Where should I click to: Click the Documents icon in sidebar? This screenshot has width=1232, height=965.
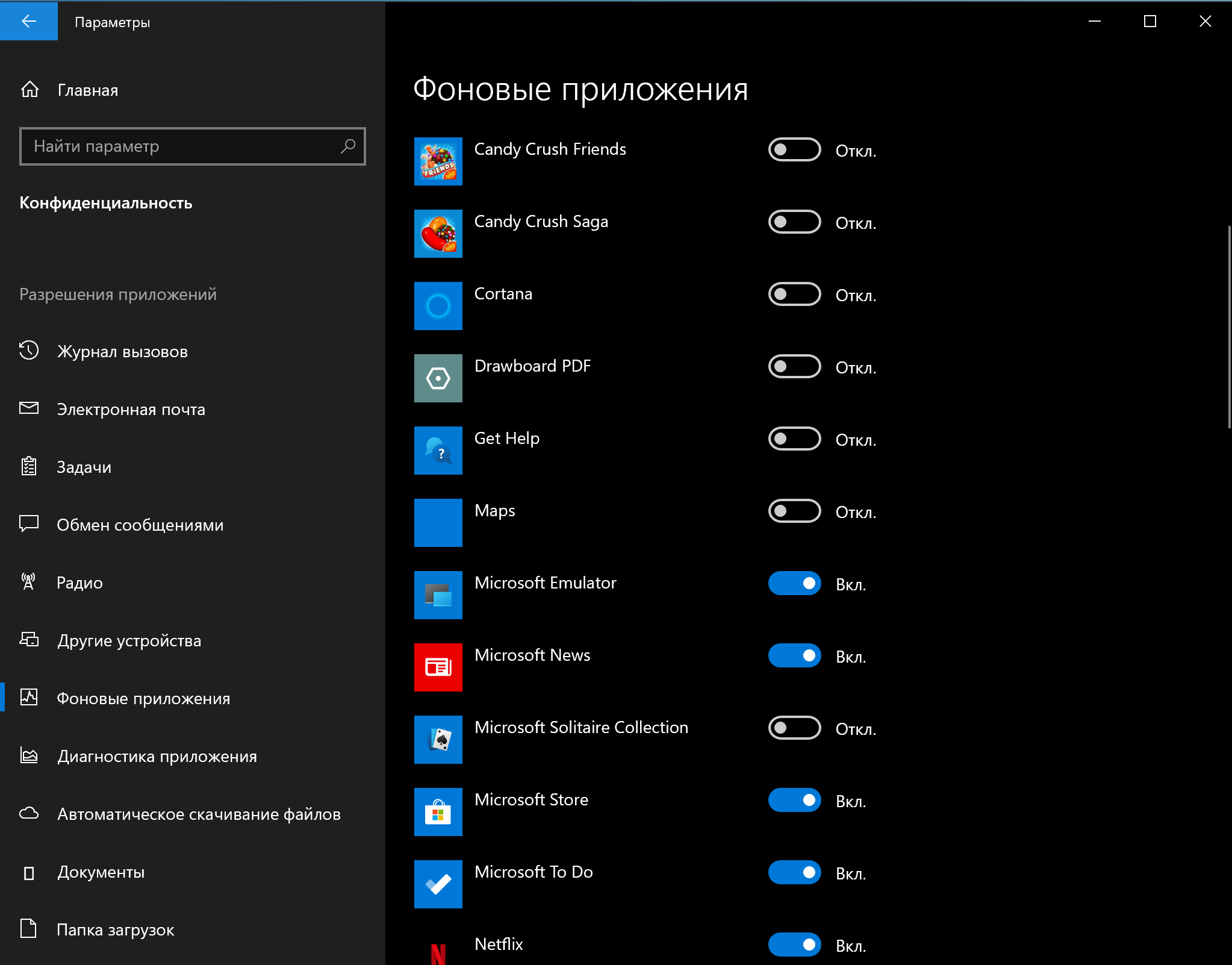29,873
